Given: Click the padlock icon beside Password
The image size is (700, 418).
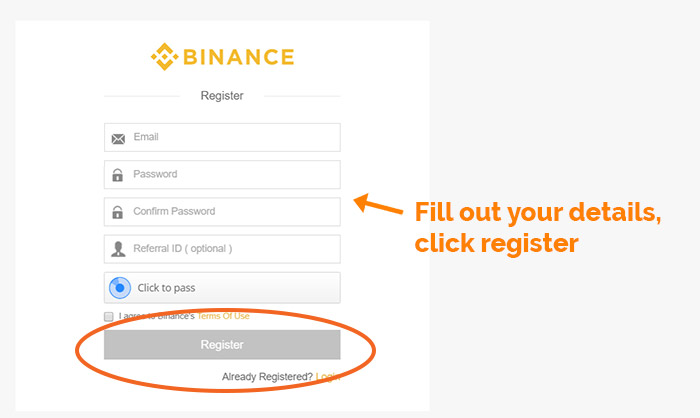Looking at the screenshot, I should (x=117, y=175).
